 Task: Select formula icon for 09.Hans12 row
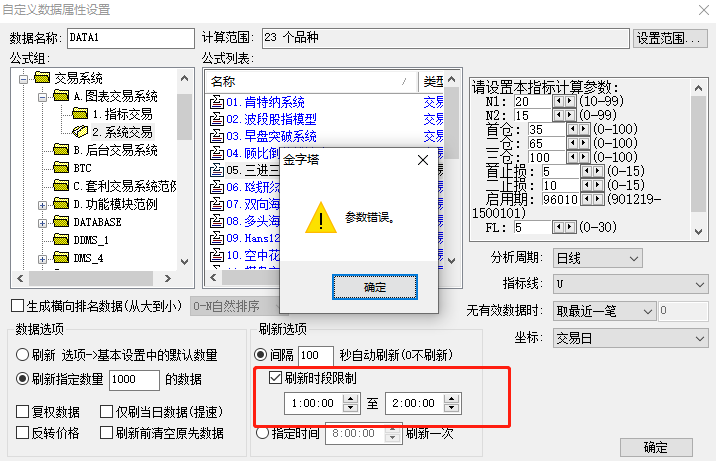coord(216,238)
